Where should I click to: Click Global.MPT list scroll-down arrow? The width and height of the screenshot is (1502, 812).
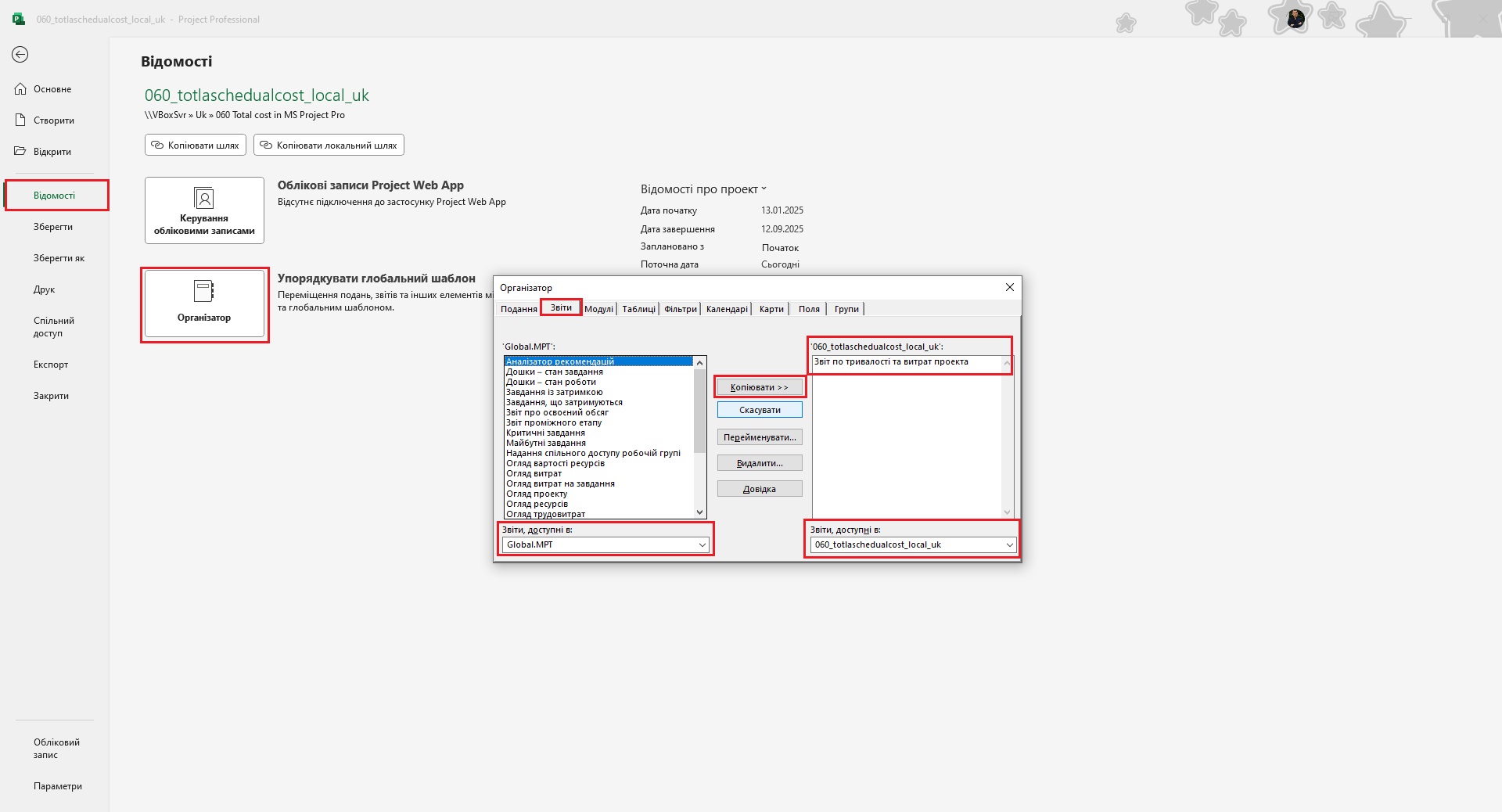(699, 512)
